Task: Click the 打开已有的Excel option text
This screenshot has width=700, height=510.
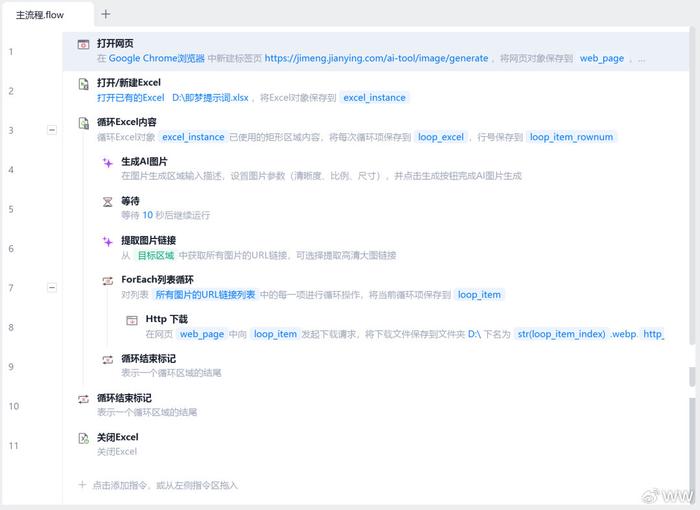Action: (131, 97)
